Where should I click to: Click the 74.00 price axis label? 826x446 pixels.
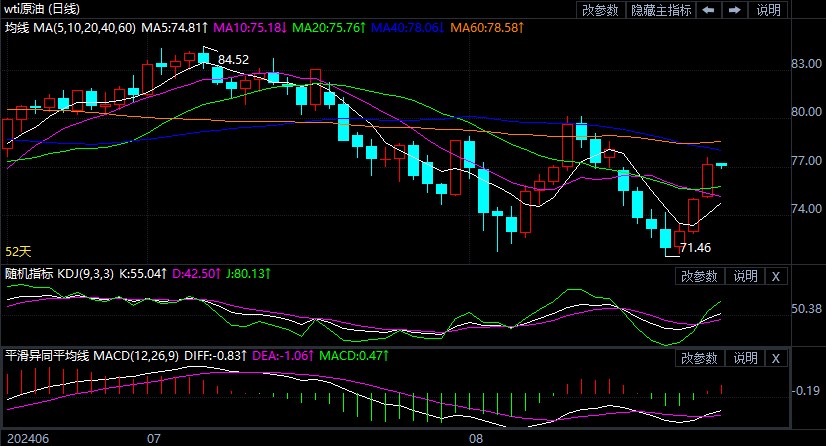point(806,209)
